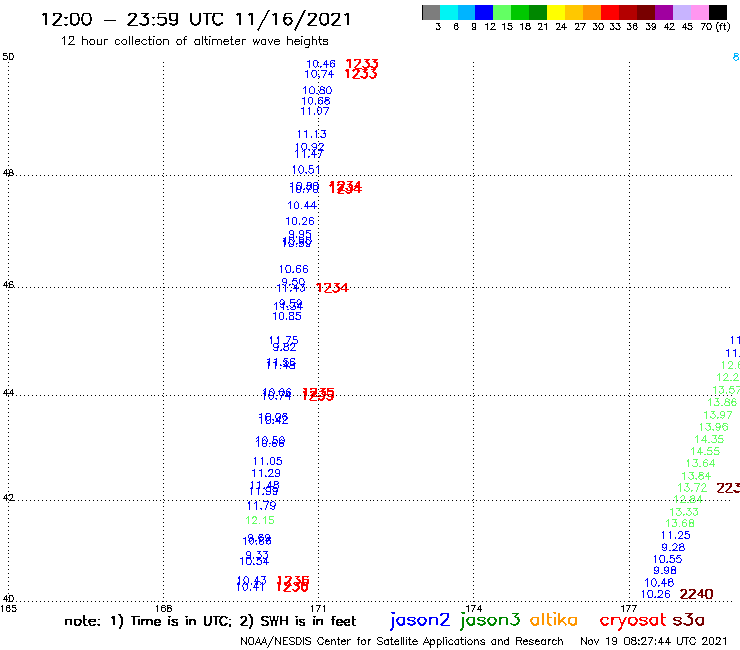Select the cryosat legend label

click(x=633, y=620)
